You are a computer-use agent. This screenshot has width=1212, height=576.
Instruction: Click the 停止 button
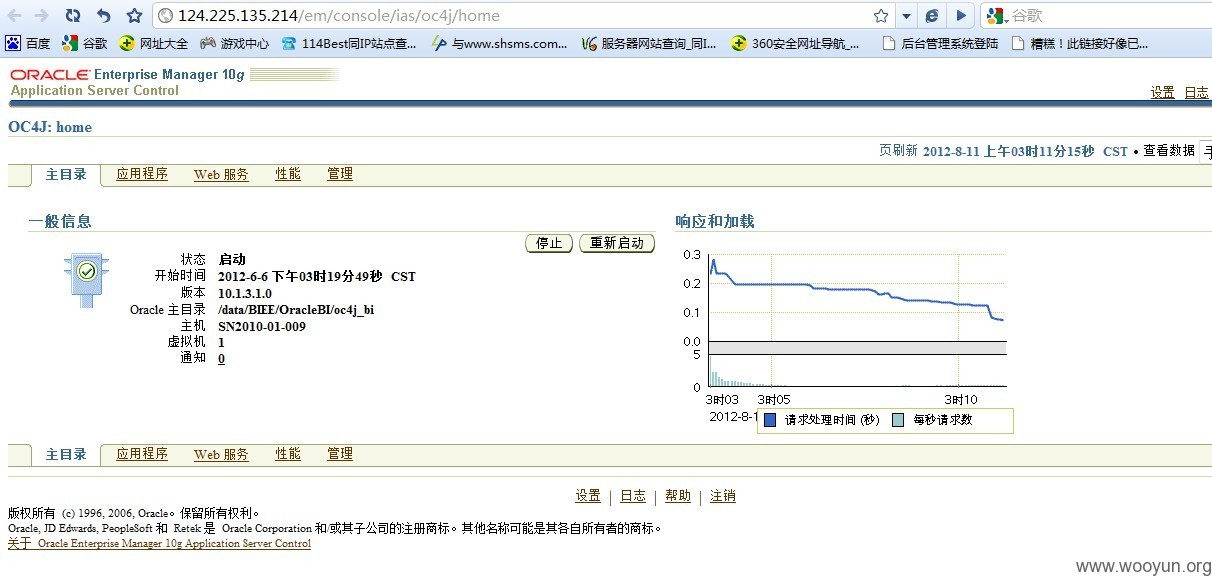click(x=549, y=243)
